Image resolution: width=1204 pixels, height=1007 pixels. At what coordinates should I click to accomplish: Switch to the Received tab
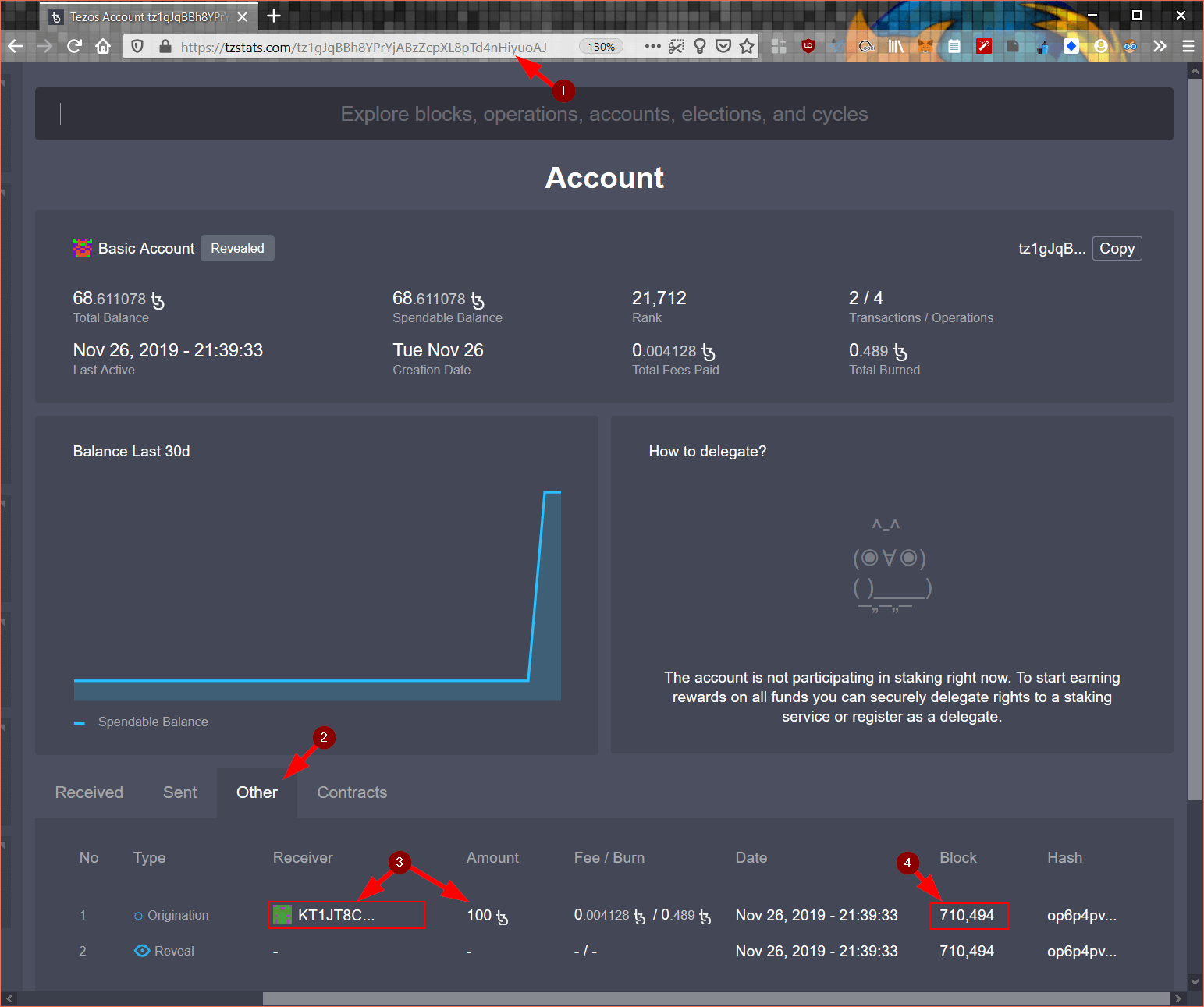89,792
